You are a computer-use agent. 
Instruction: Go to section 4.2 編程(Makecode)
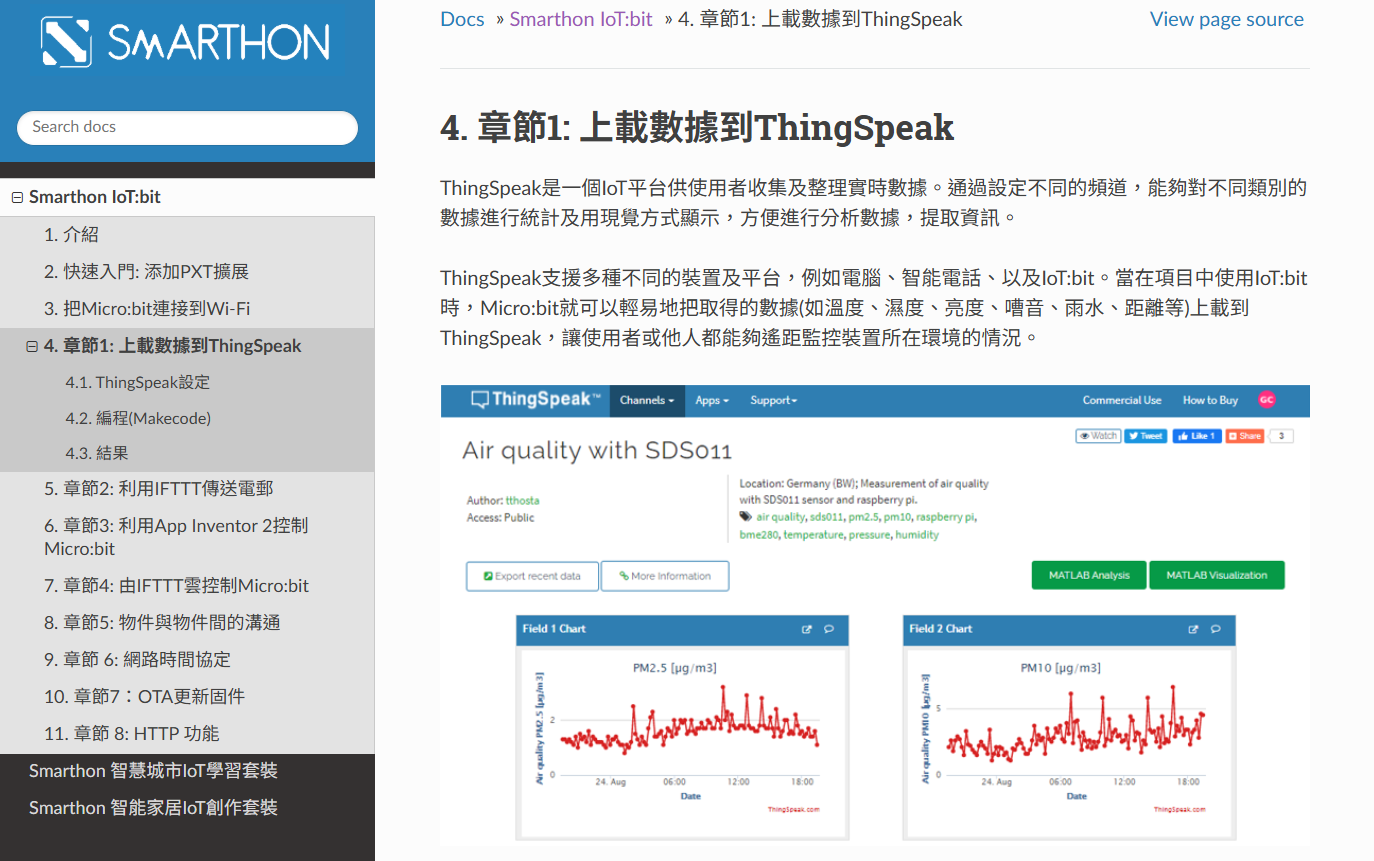point(139,418)
